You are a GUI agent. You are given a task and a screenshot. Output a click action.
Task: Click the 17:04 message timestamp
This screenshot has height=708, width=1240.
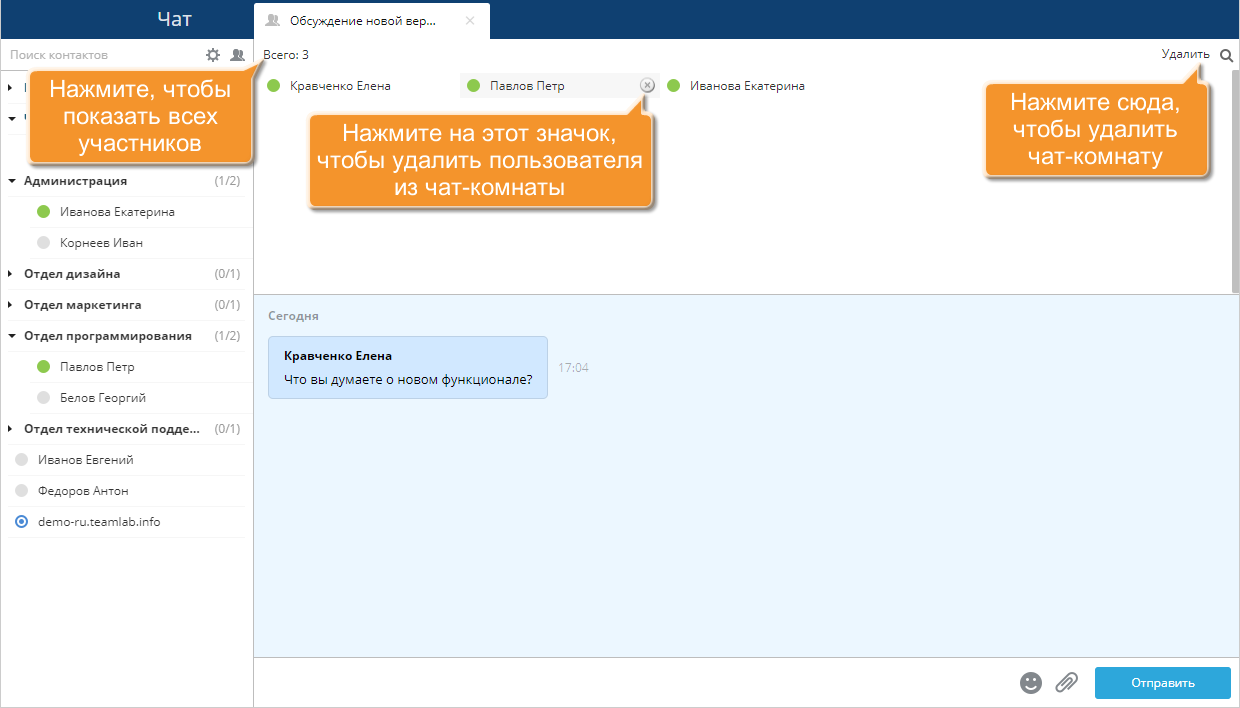(574, 368)
